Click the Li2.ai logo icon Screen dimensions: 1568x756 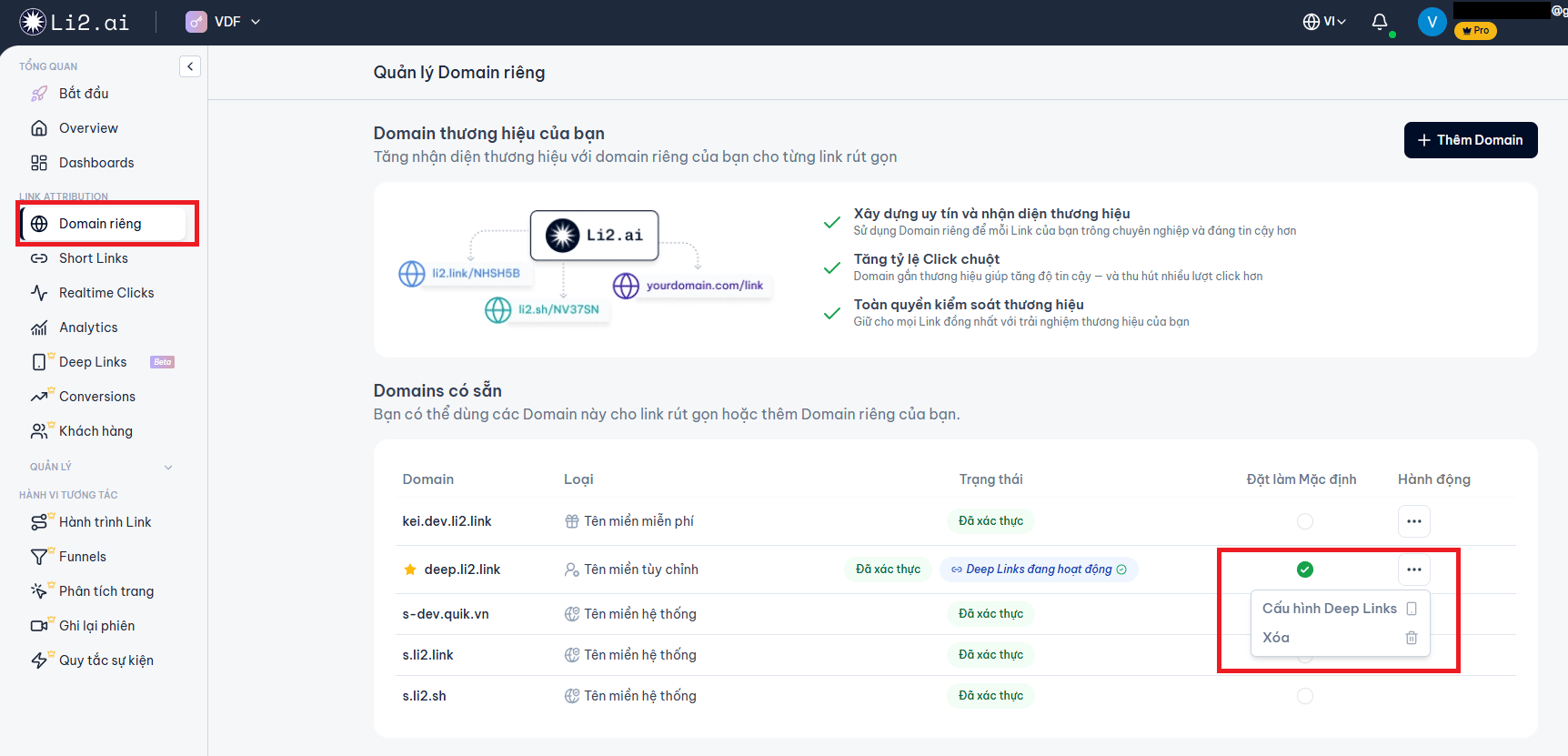coord(33,22)
